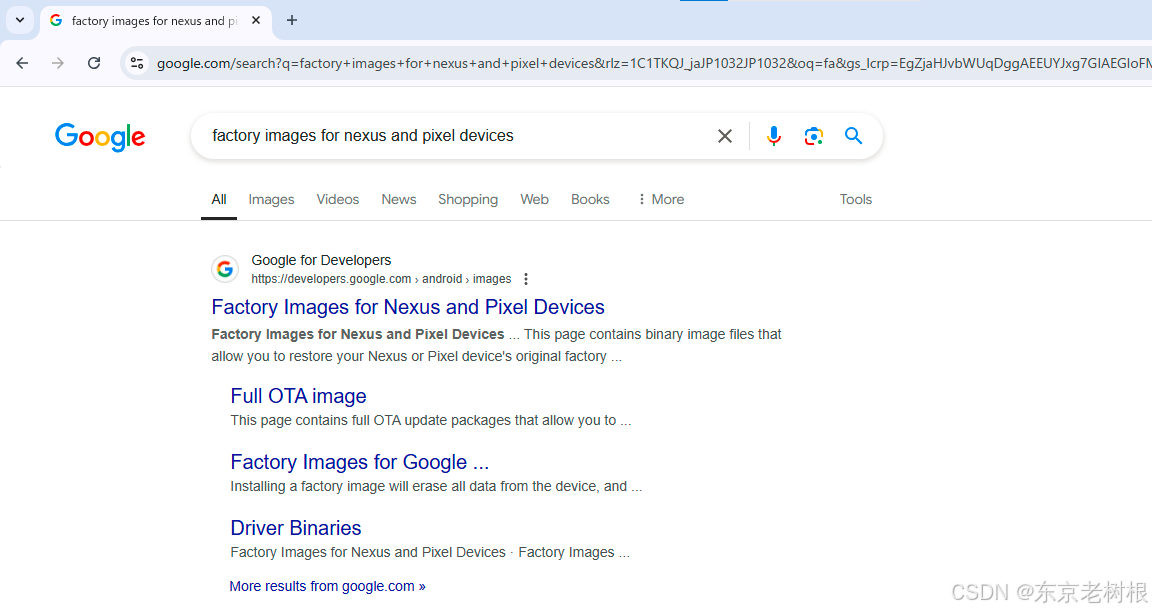The image size is (1152, 612).
Task: Close the factory images browser tab
Action: pyautogui.click(x=256, y=21)
